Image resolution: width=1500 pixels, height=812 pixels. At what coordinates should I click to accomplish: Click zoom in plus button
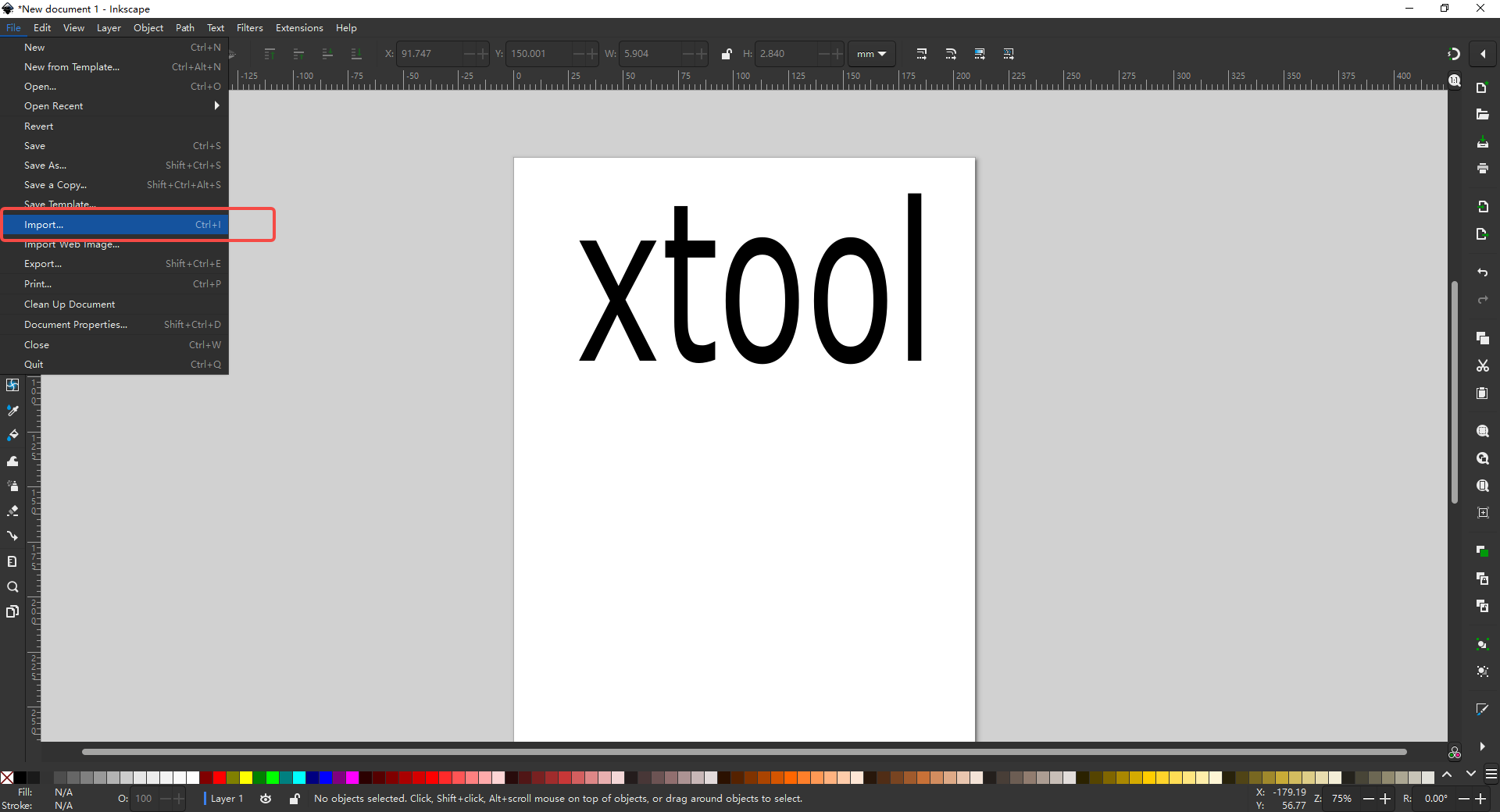pyautogui.click(x=1385, y=799)
